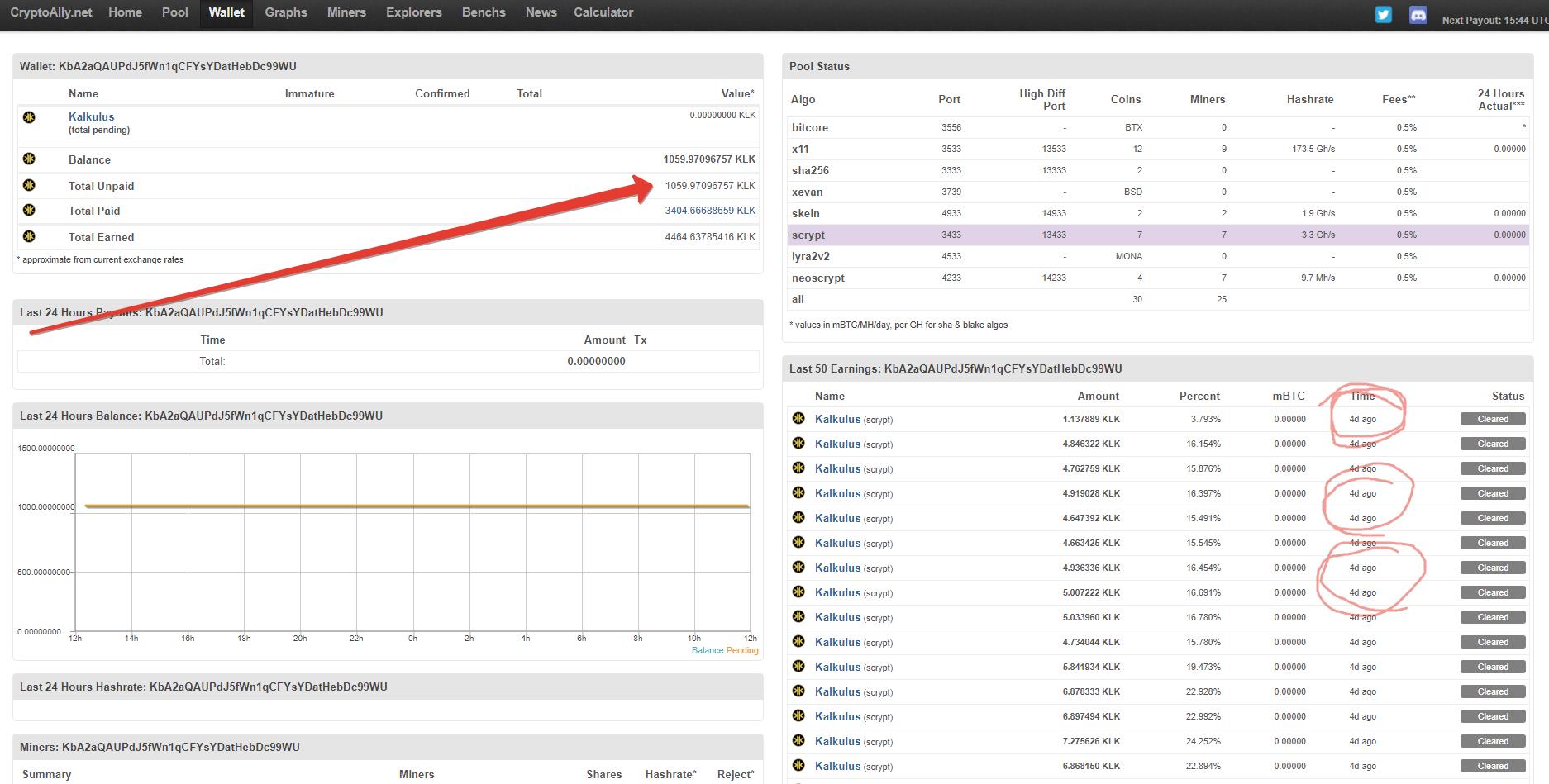
Task: Click coin icon next to 5.007222 KLK earning
Action: 798,592
